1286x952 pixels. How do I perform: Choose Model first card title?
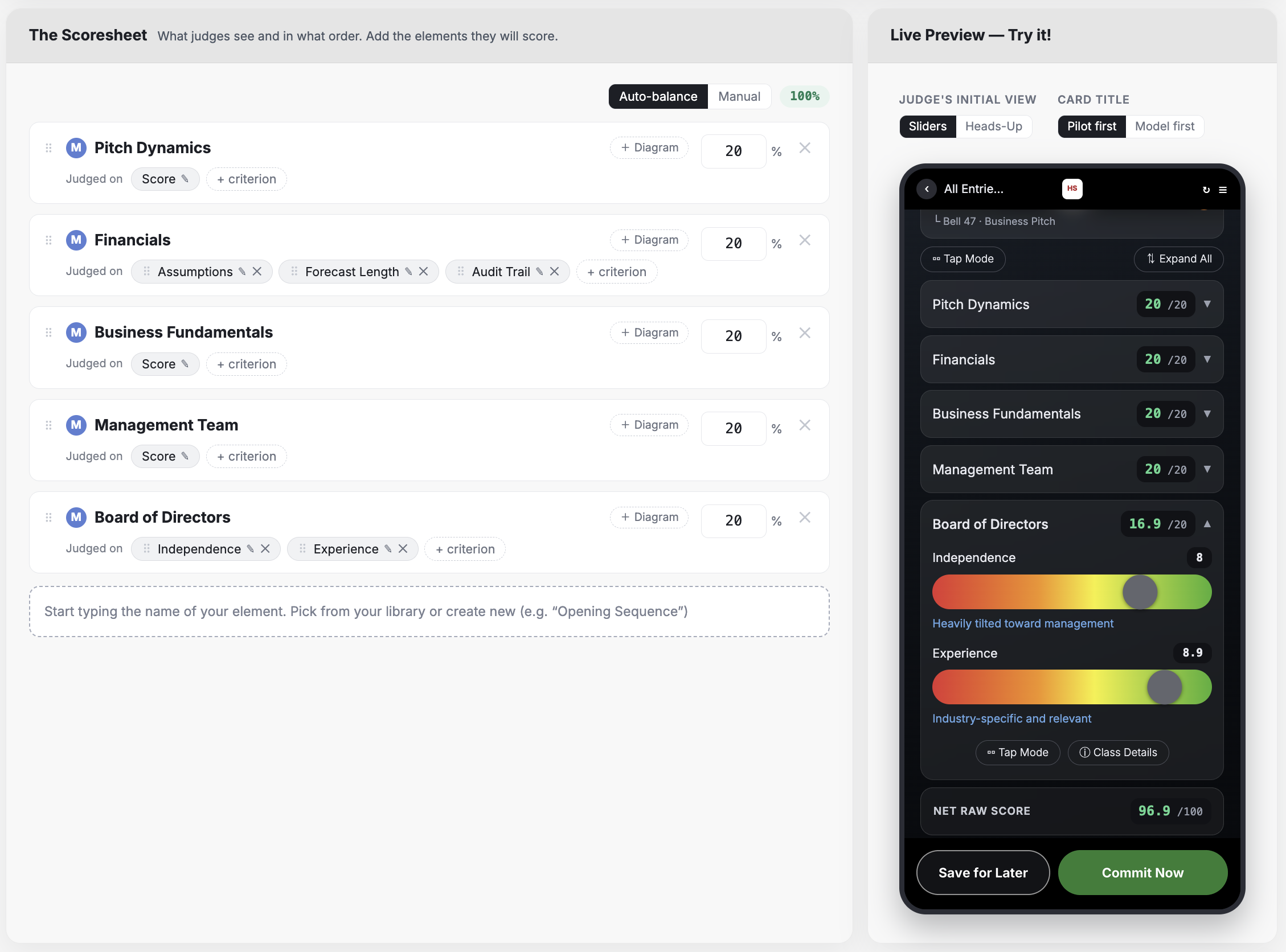[x=1164, y=126]
